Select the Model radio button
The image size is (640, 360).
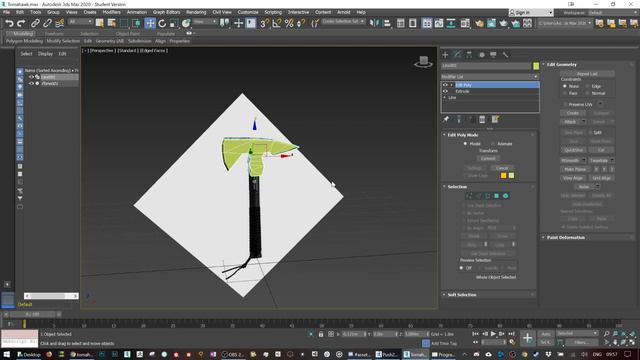point(465,144)
